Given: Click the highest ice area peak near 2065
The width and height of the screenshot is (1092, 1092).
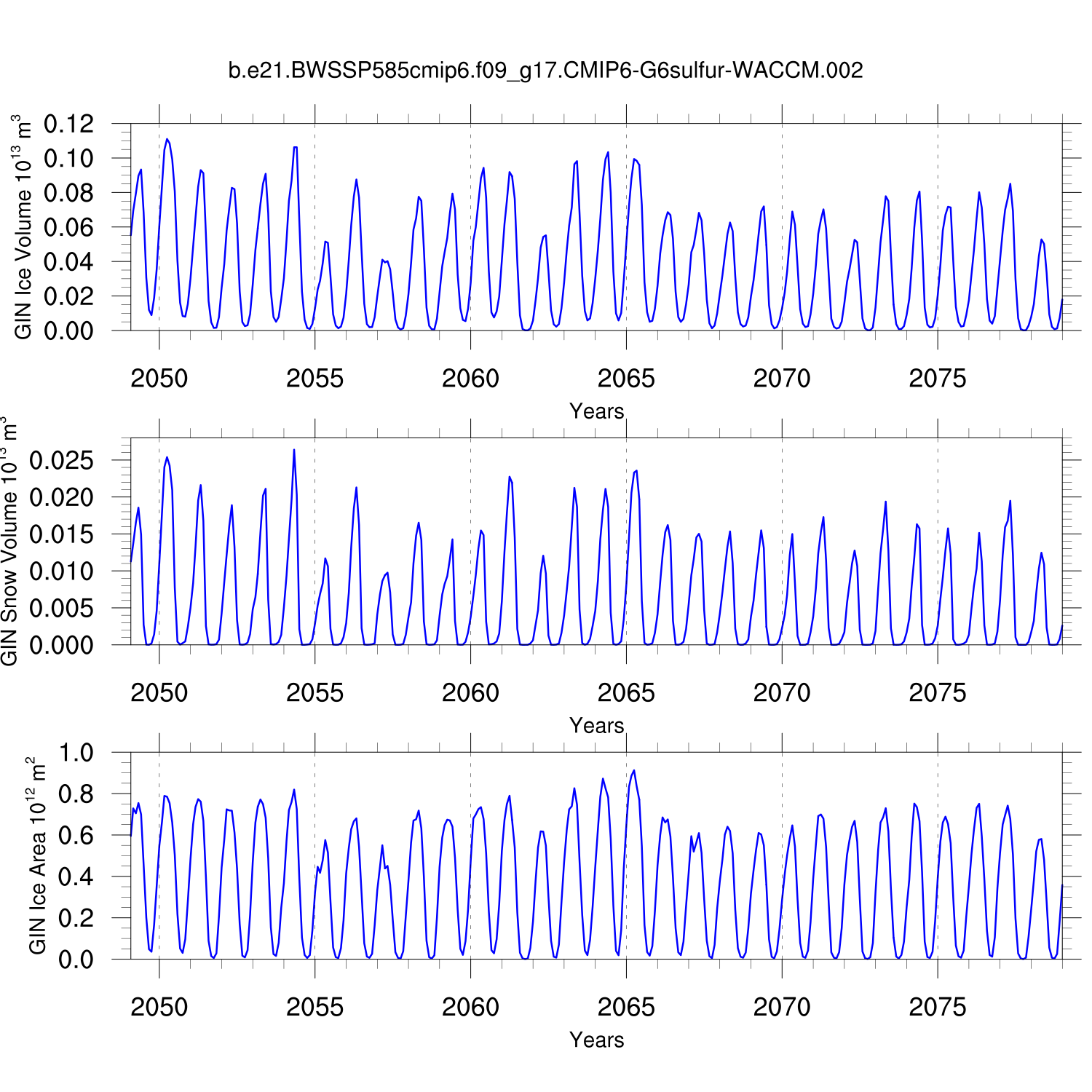Looking at the screenshot, I should (x=634, y=770).
